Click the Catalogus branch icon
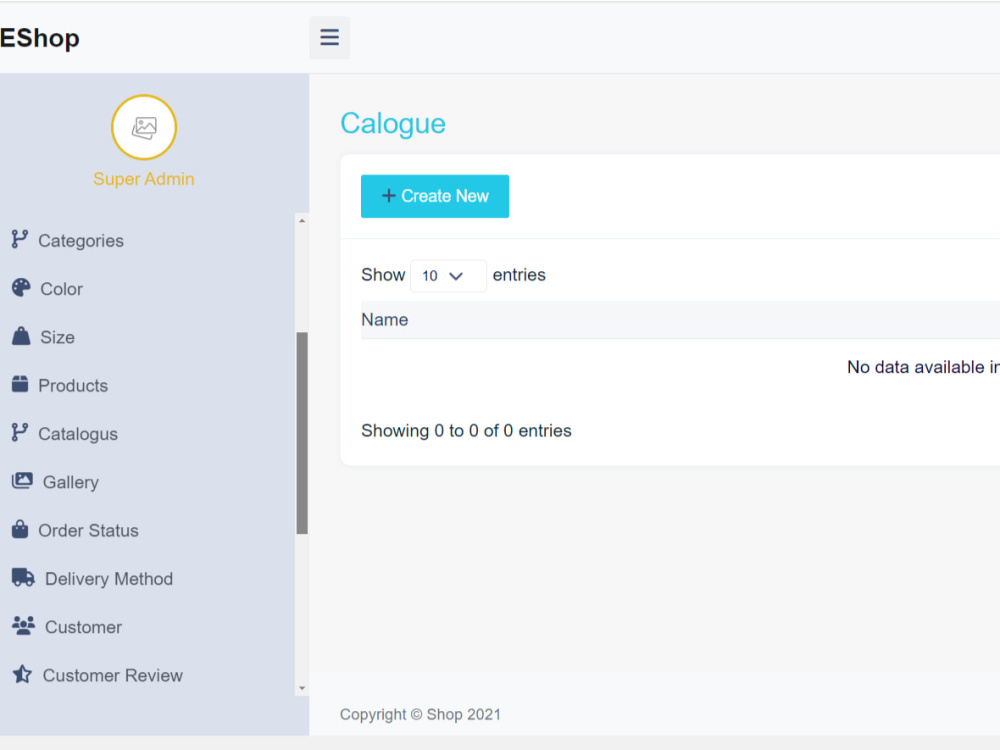 [20, 433]
